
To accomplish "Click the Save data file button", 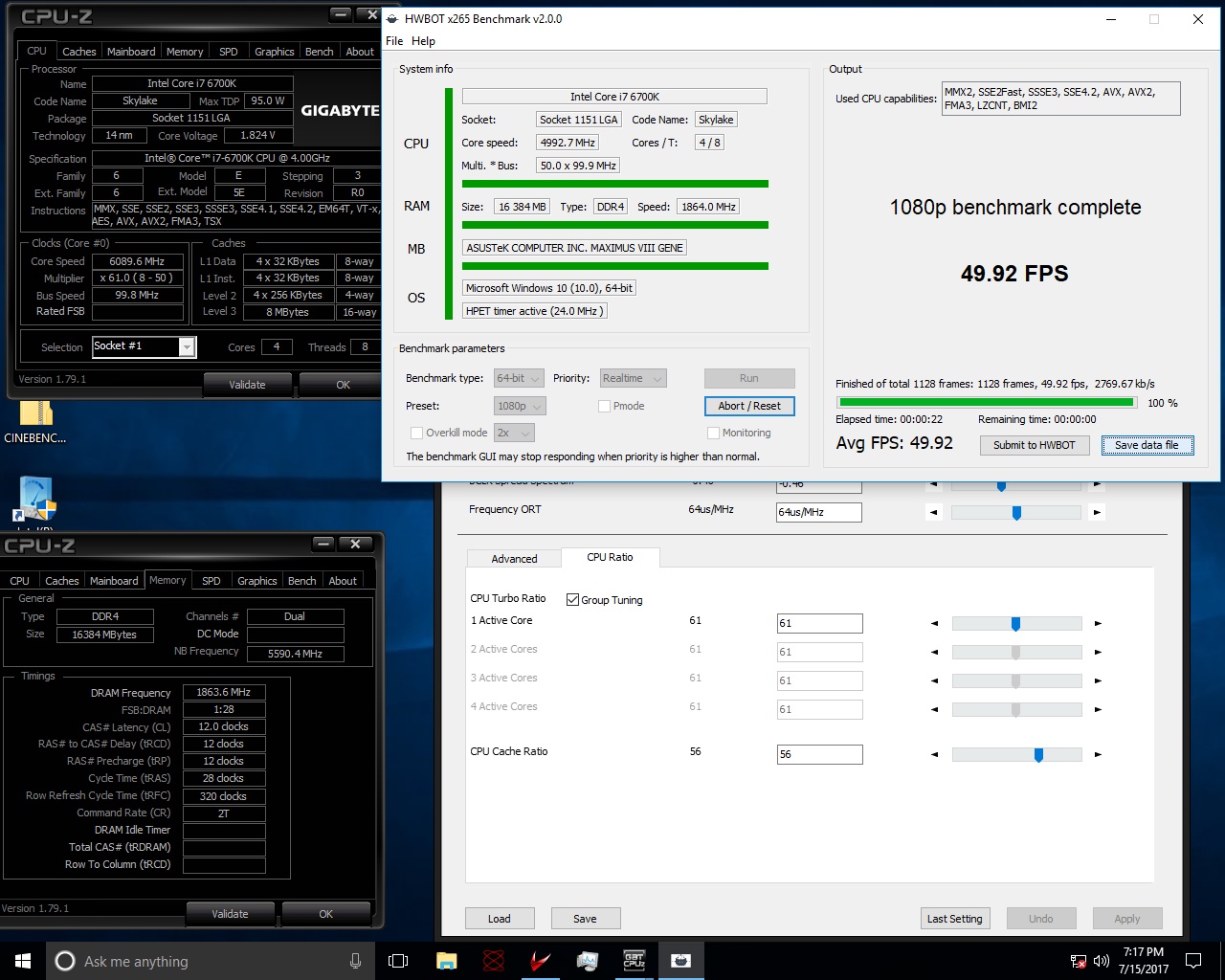I will tap(1147, 445).
